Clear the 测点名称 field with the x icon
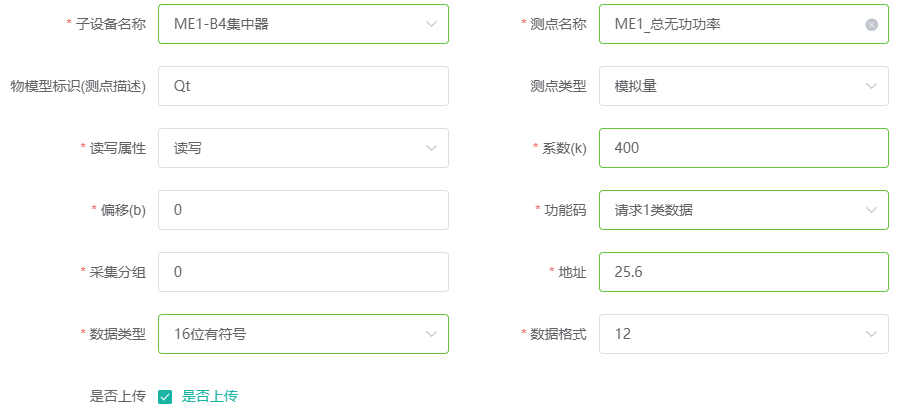The image size is (901, 412). click(871, 24)
